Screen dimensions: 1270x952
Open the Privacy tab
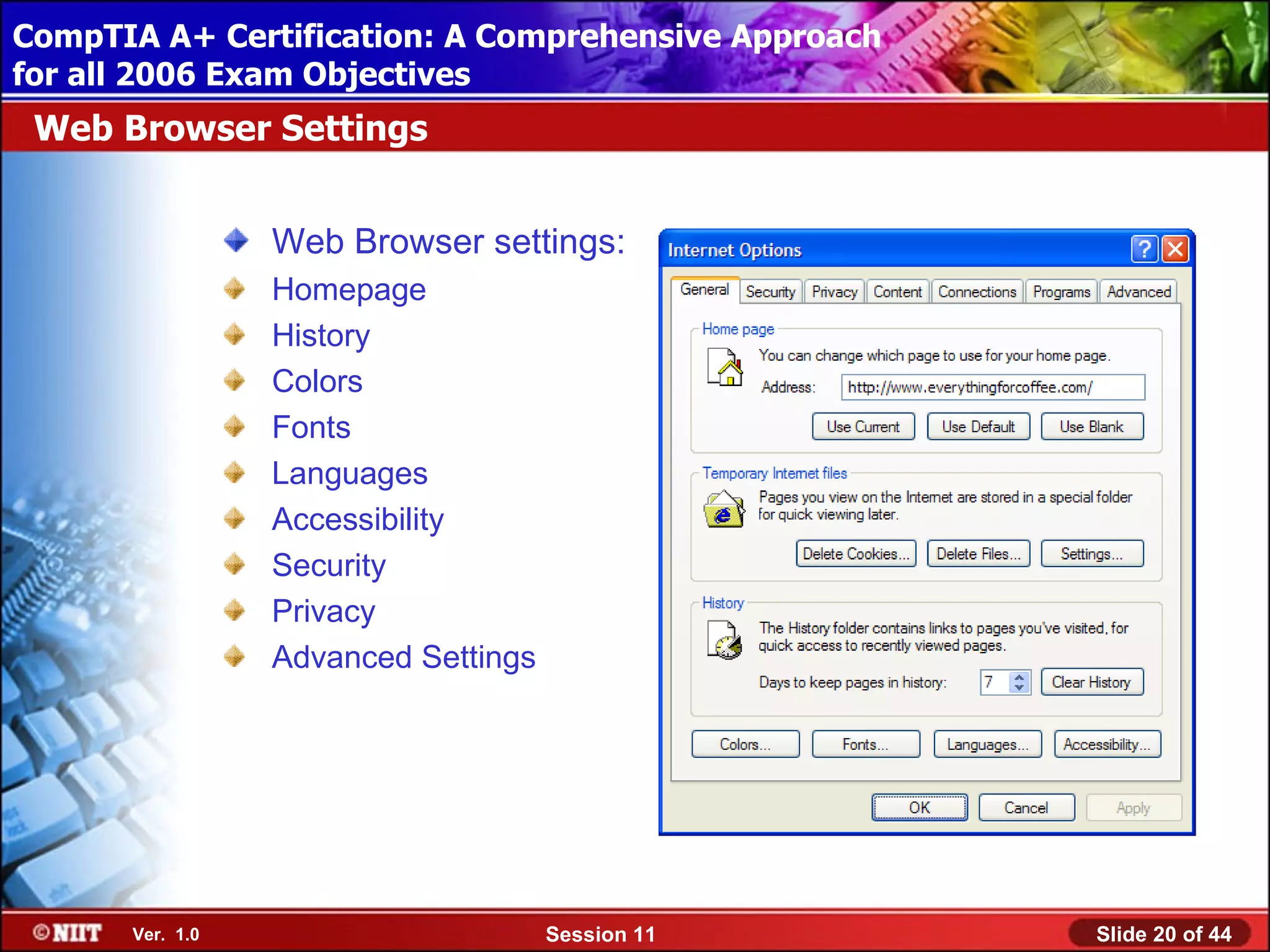point(835,292)
